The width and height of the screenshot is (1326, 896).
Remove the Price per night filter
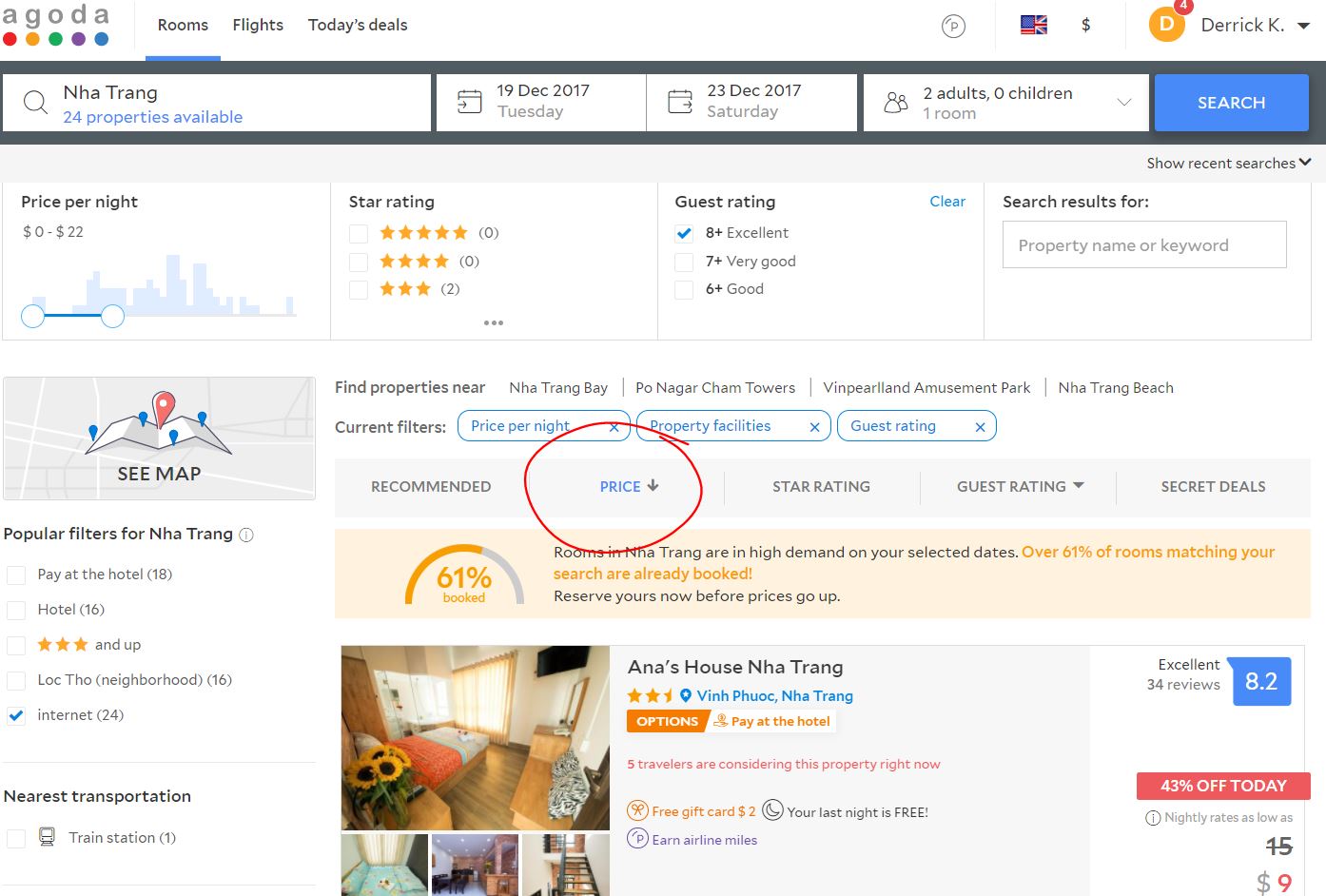tap(614, 427)
